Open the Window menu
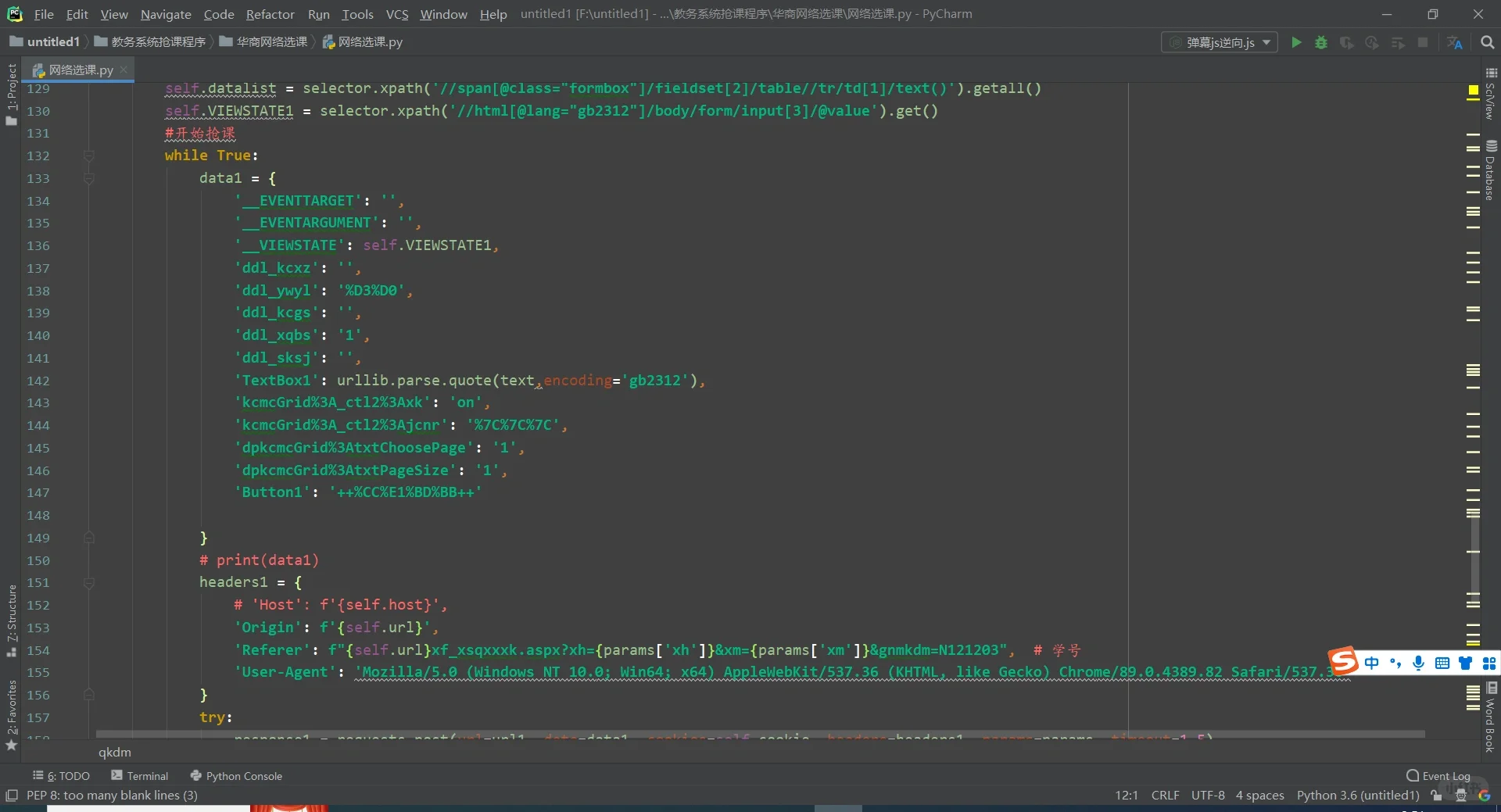The width and height of the screenshot is (1501, 812). click(444, 14)
